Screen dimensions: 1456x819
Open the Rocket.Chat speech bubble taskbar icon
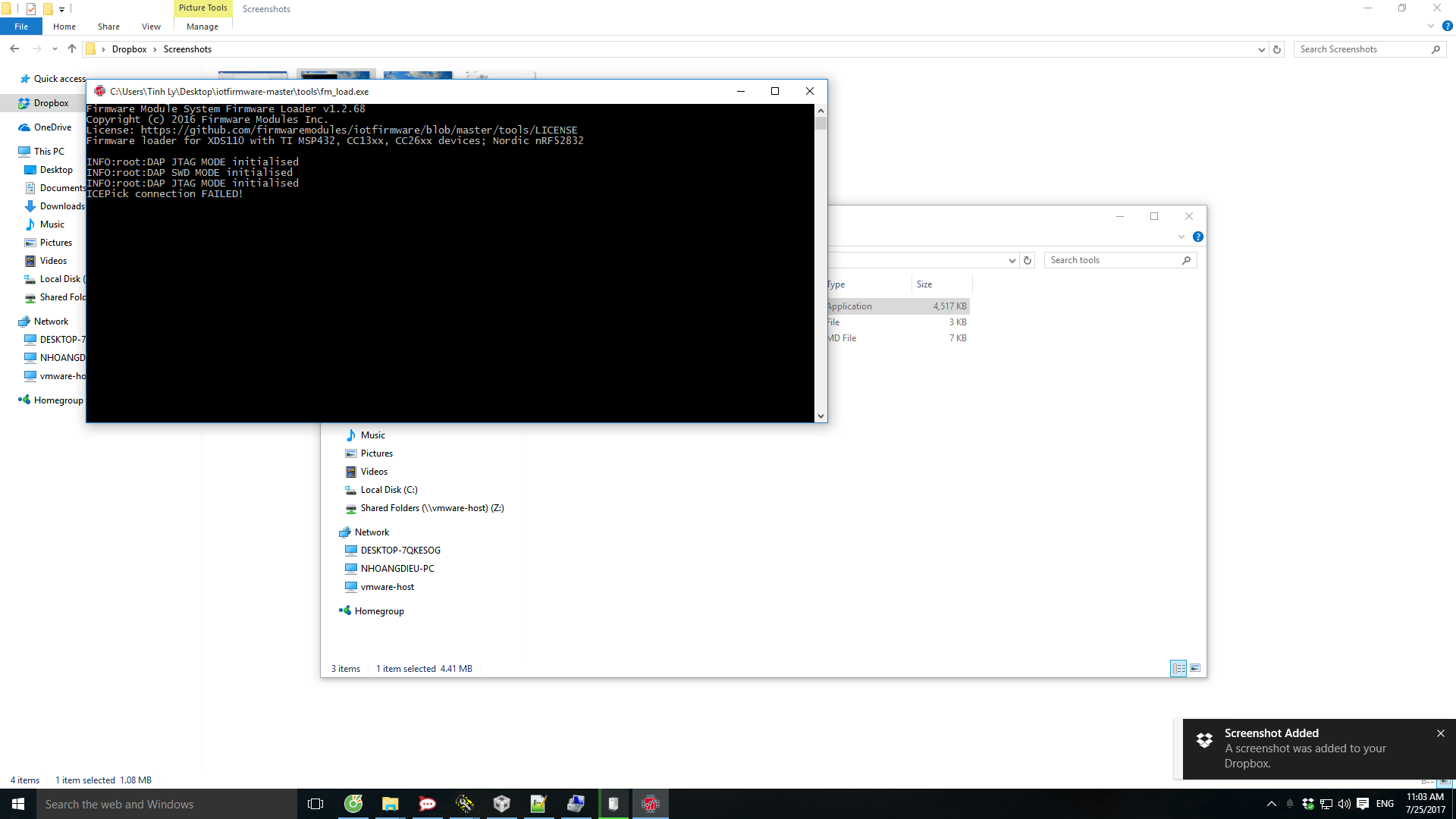point(427,804)
